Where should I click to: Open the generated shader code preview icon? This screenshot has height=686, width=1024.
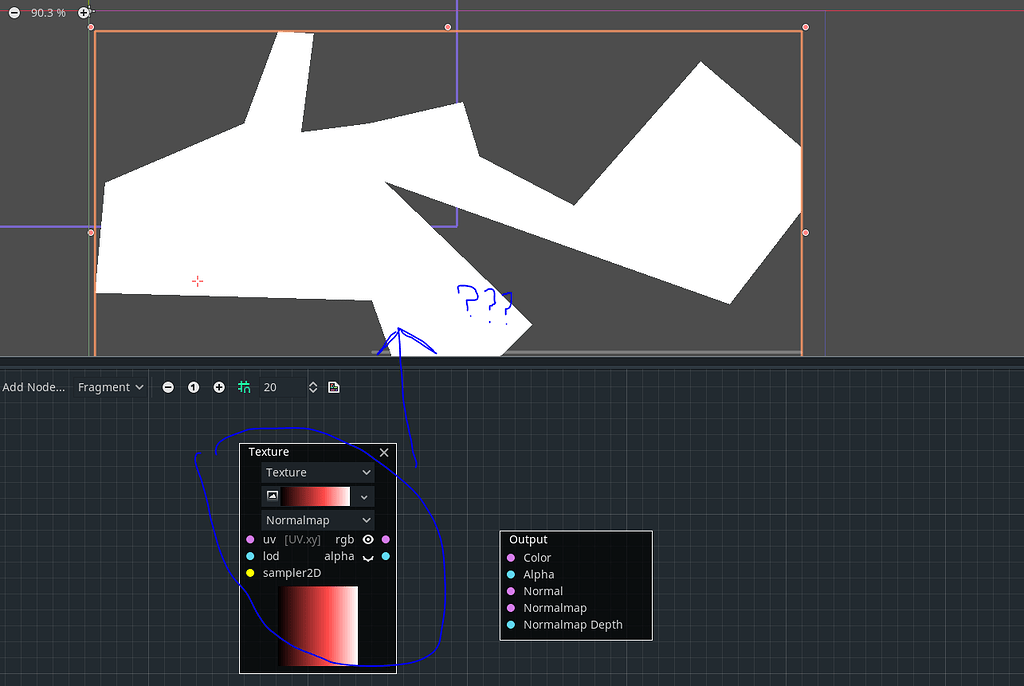[334, 387]
